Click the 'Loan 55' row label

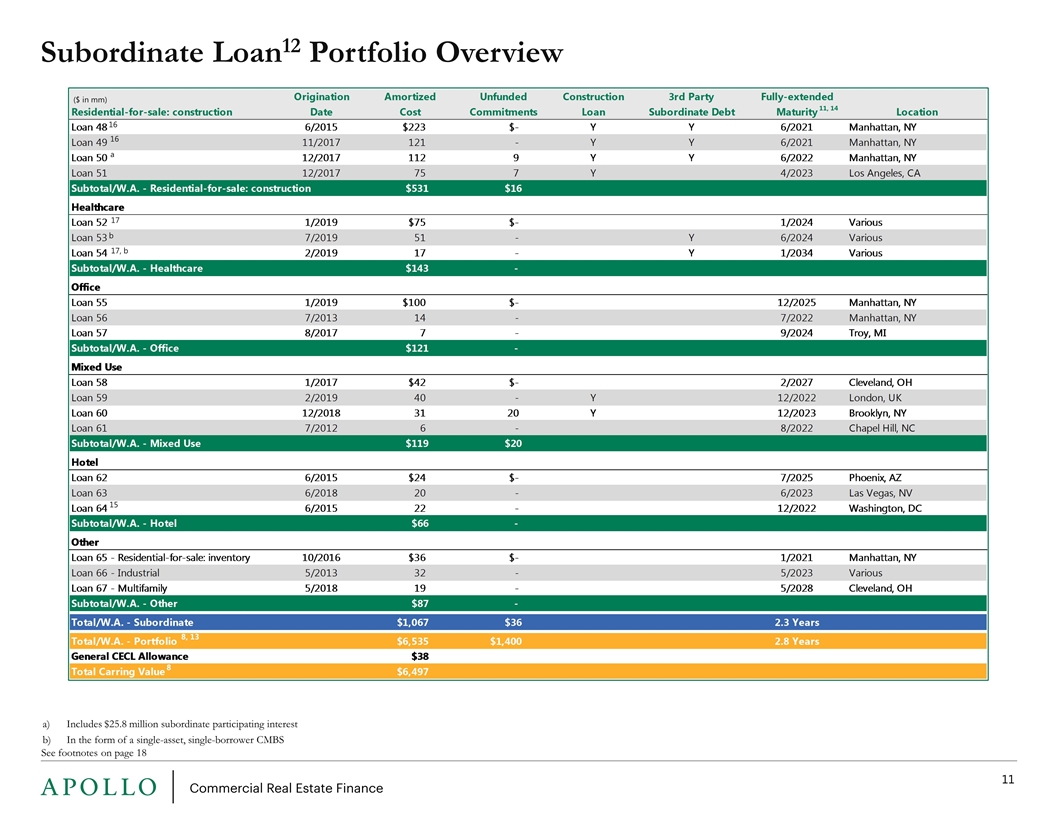(89, 302)
